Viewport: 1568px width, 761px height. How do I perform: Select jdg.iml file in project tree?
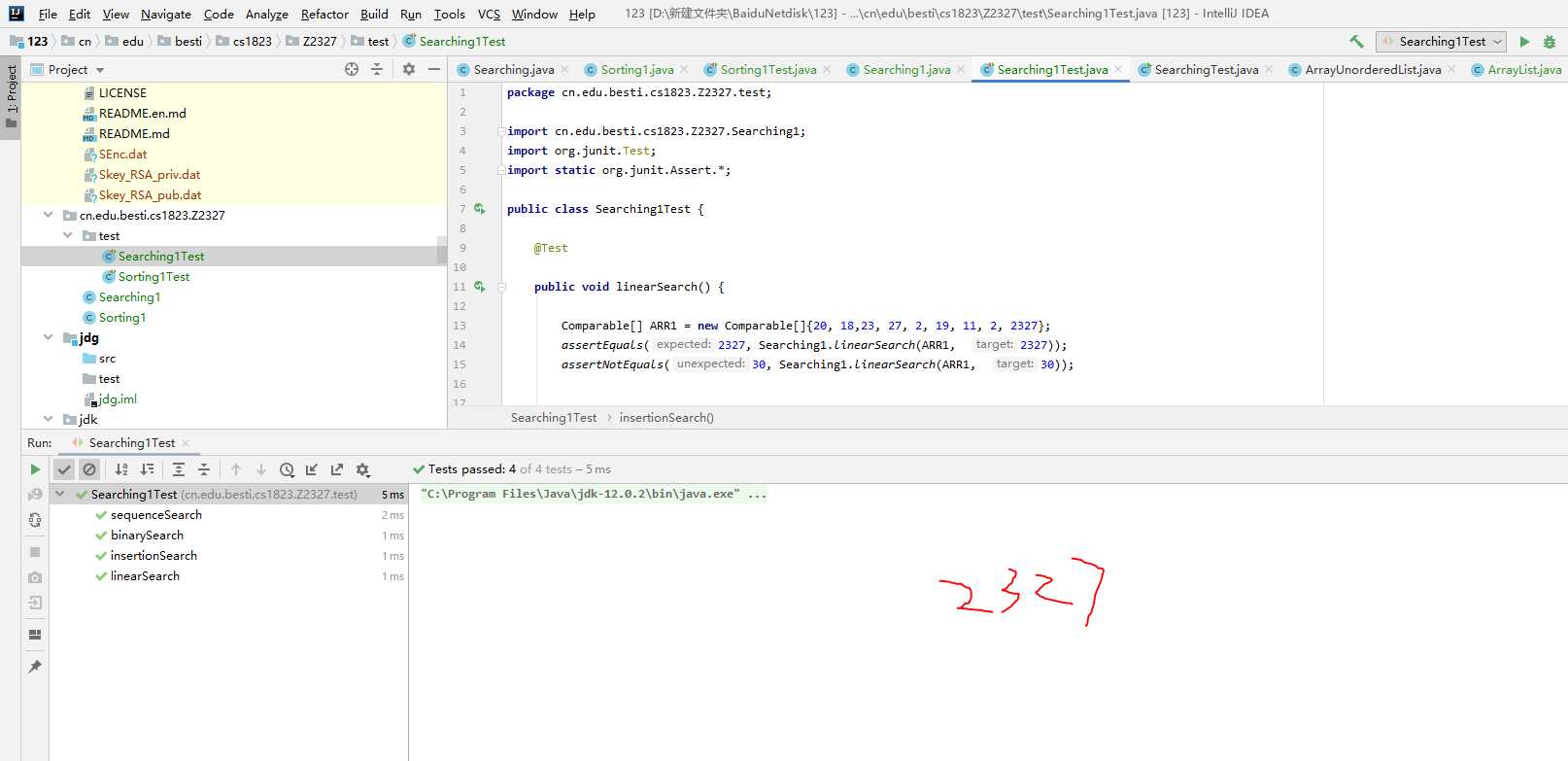click(118, 399)
